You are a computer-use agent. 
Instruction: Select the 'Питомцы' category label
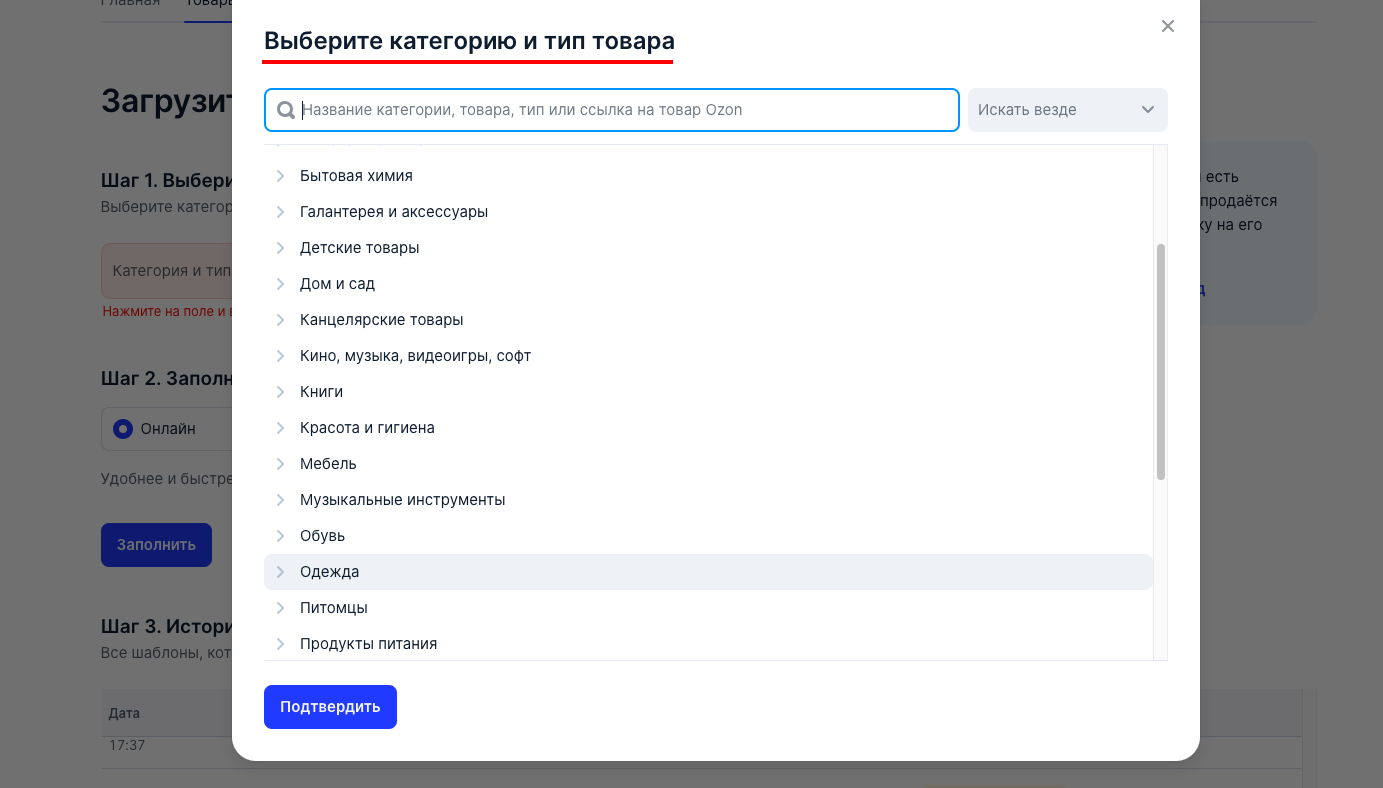[x=334, y=608]
